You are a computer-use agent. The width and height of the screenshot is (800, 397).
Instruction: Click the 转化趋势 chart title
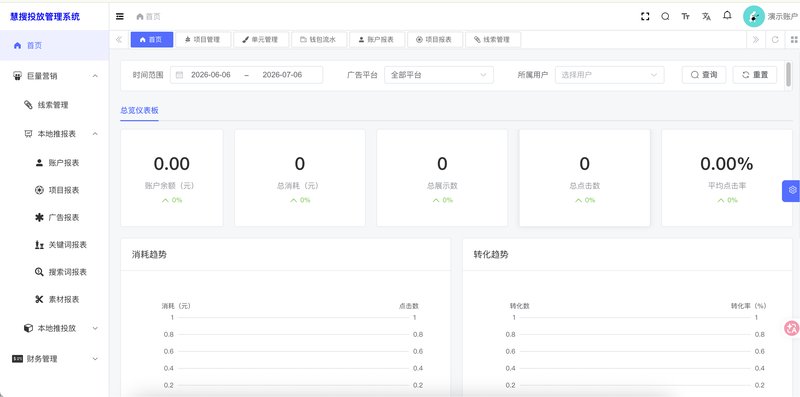[491, 254]
